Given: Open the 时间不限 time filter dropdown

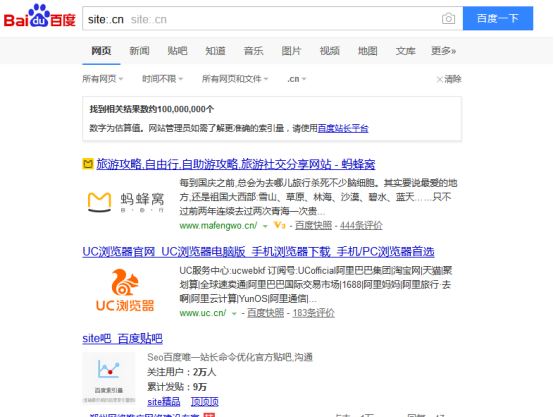Looking at the screenshot, I should (x=163, y=79).
